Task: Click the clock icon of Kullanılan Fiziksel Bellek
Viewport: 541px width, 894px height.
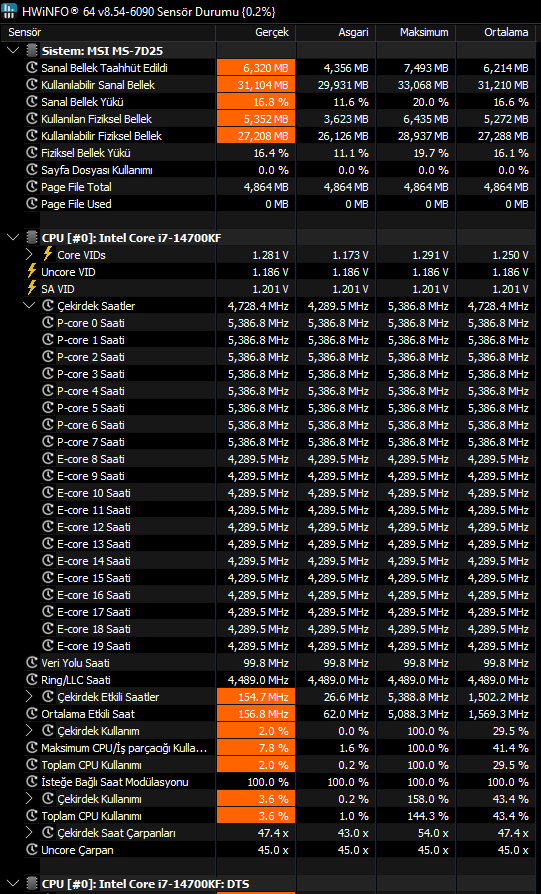Action: pos(32,119)
